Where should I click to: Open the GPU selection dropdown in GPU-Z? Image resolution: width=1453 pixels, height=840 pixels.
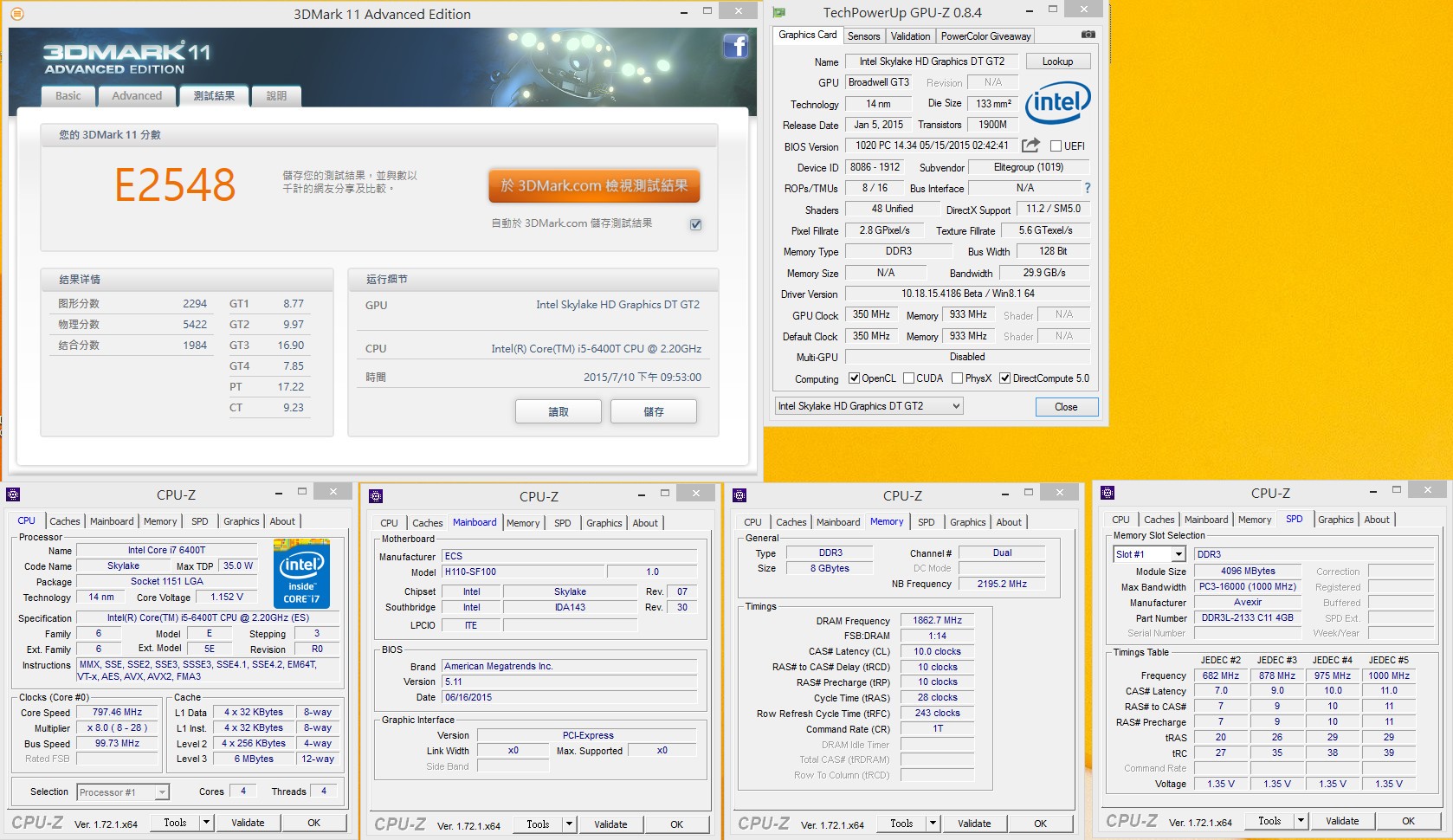pyautogui.click(x=869, y=406)
